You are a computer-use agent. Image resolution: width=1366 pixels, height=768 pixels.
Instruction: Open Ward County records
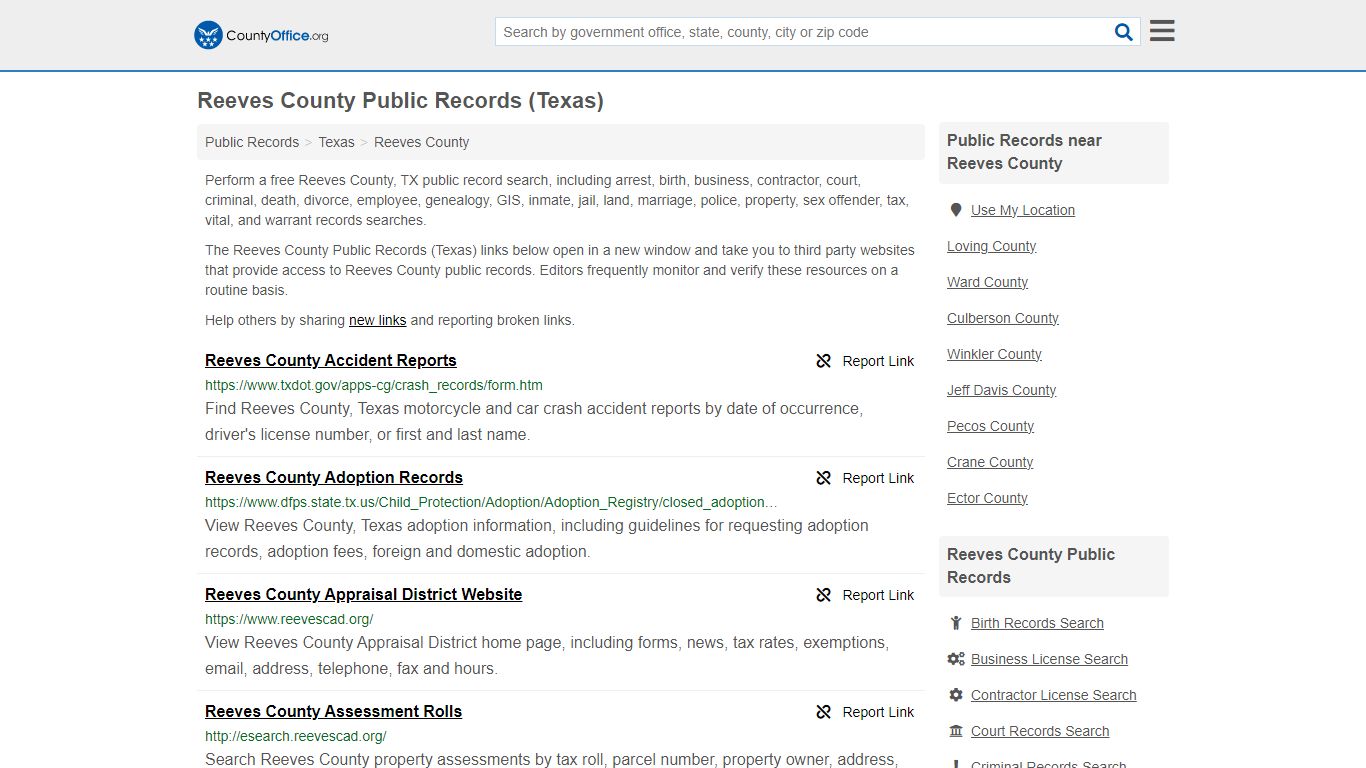coord(987,282)
